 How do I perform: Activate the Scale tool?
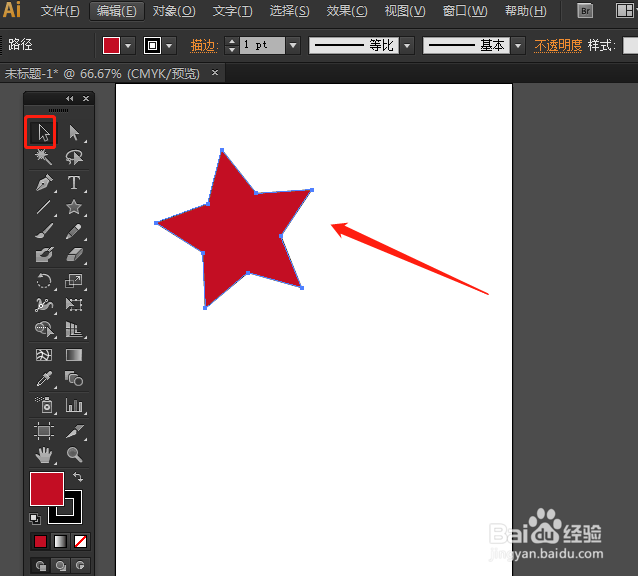74,281
